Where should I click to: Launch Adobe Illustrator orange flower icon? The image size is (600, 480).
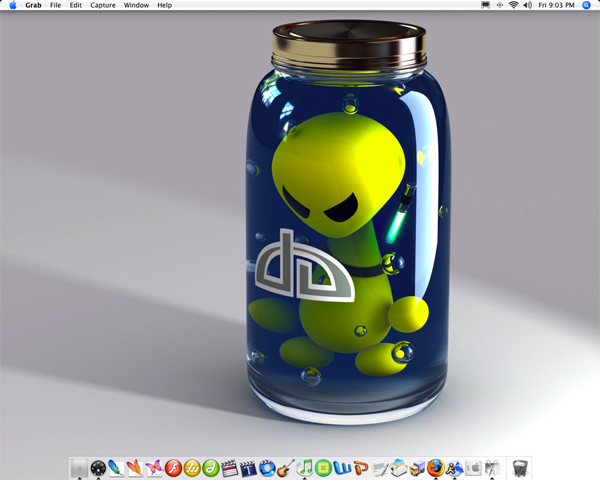click(x=135, y=468)
